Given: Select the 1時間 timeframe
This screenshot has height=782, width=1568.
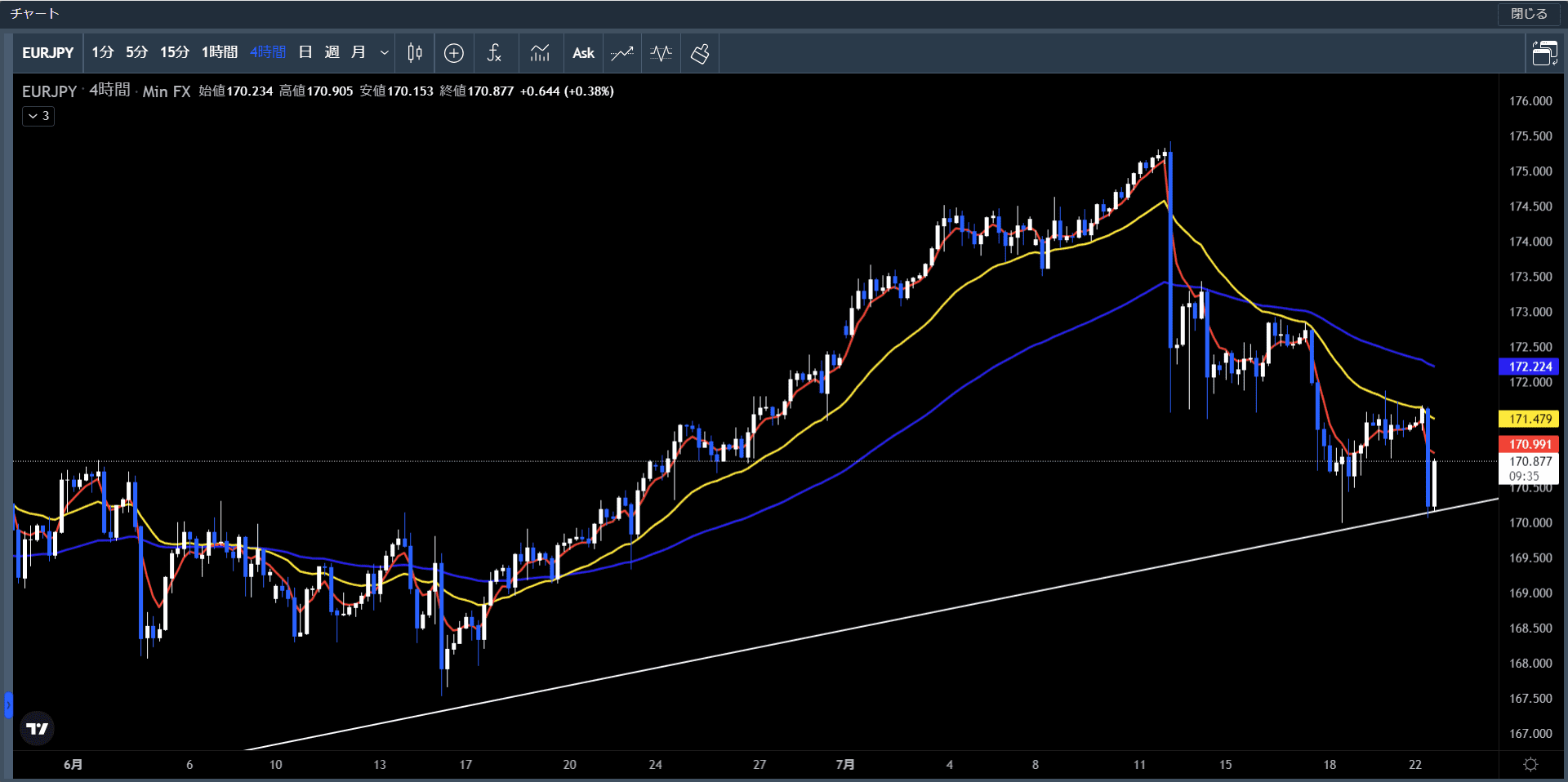Looking at the screenshot, I should click(220, 53).
